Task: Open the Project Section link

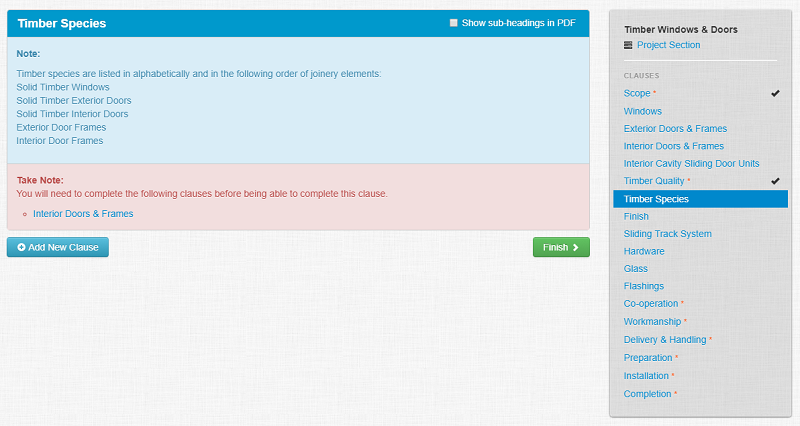Action: [668, 45]
